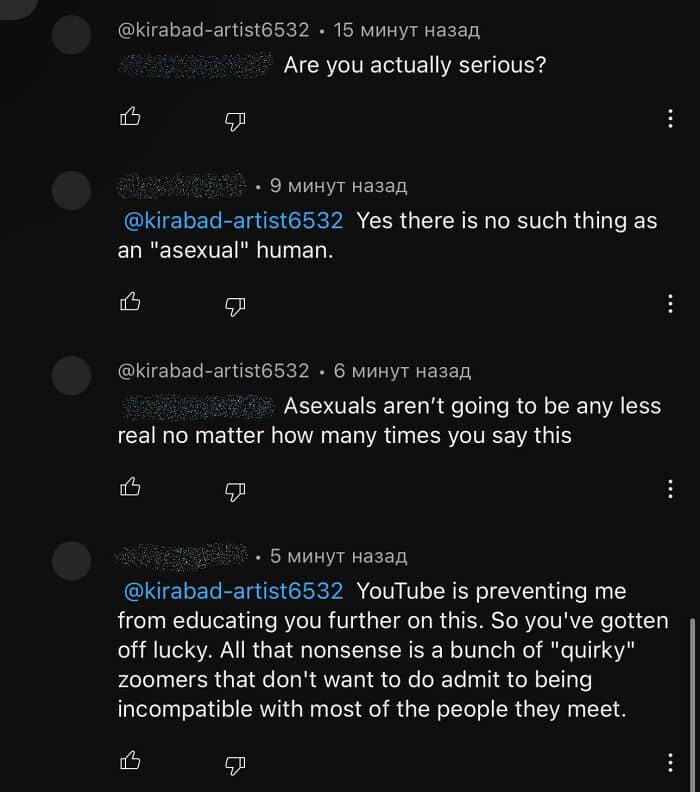Open avatar of the 5-minutes-ago replier
The image size is (700, 792).
point(71,560)
